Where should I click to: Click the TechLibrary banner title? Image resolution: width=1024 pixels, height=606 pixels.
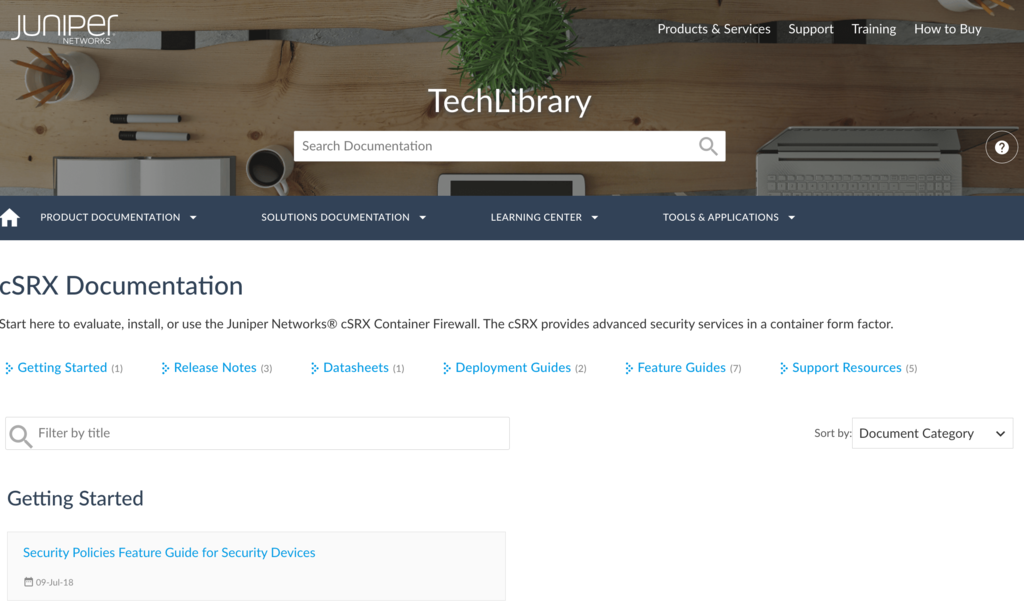coord(509,101)
